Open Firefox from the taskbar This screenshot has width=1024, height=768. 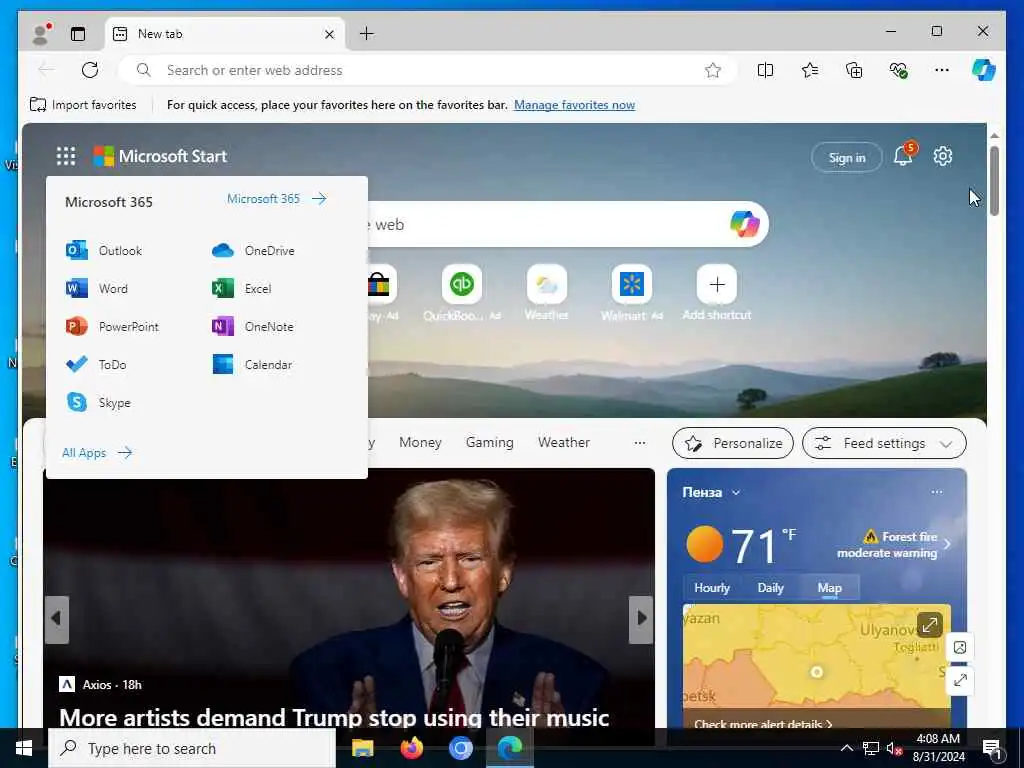coord(411,748)
